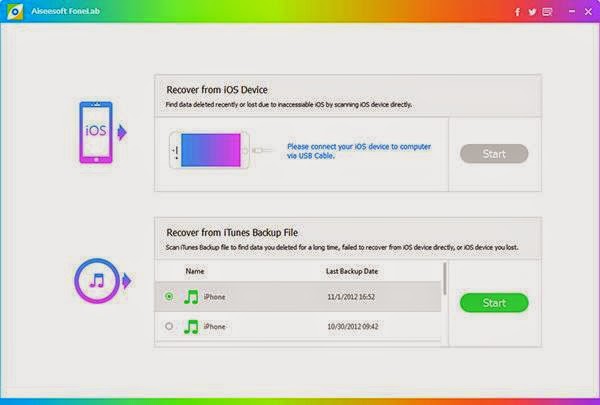This screenshot has width=600, height=405.
Task: Click 'Please connect your iOS device' message
Action: 359,151
